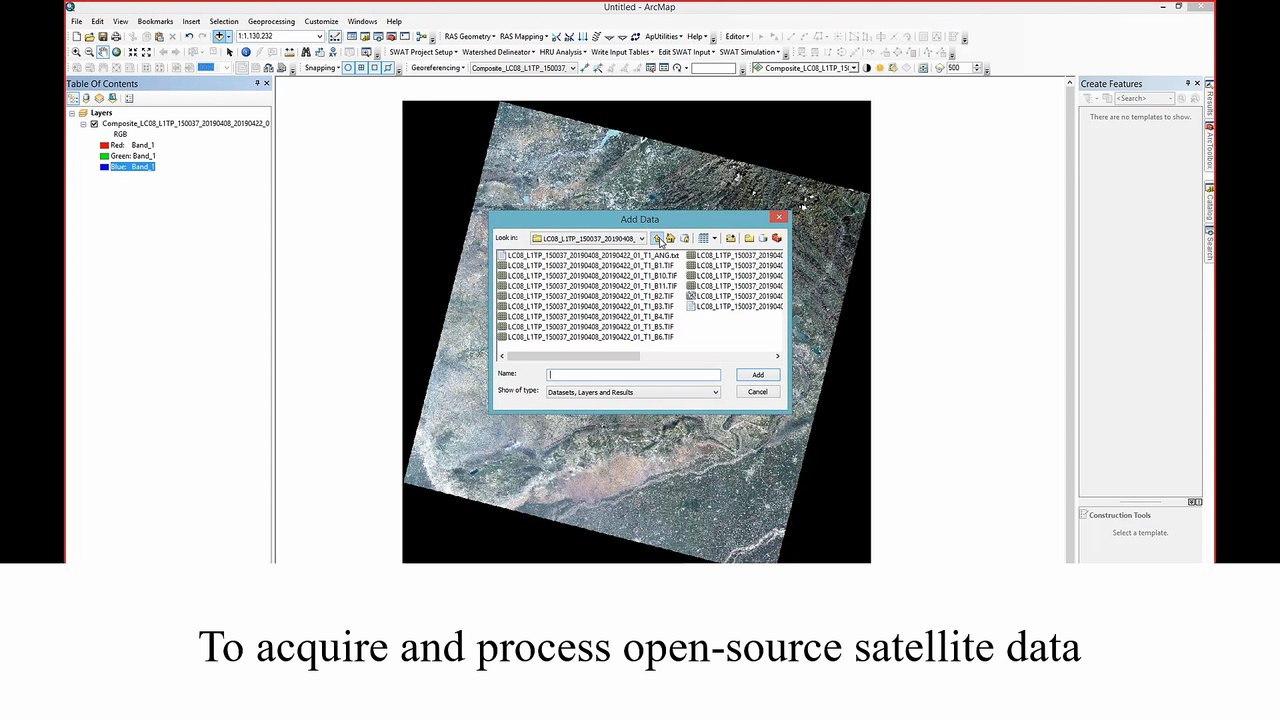Click the Green band color swatch
The width and height of the screenshot is (1280, 720).
coord(104,156)
